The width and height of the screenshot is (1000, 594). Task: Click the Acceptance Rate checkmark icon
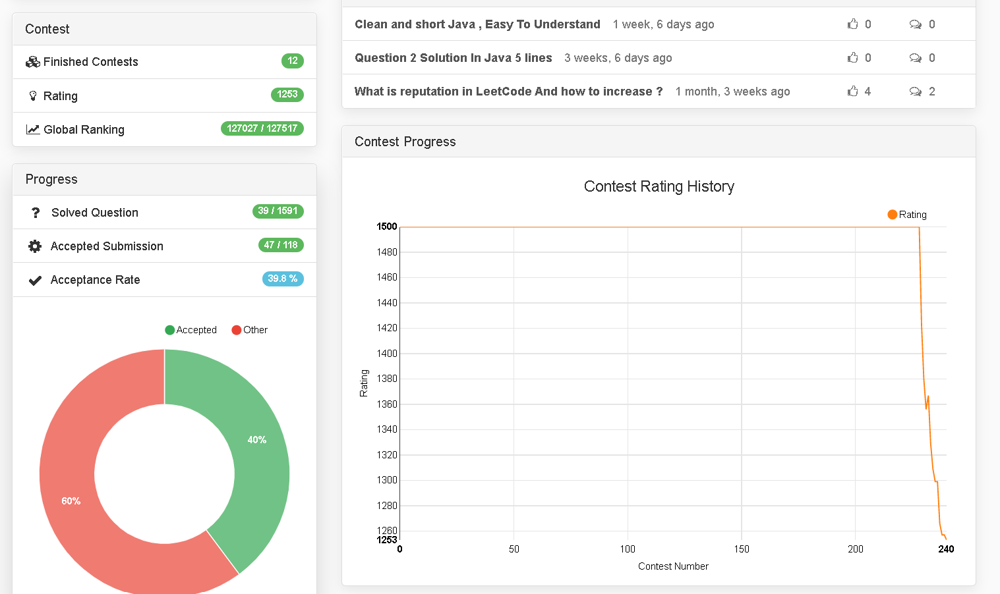[x=35, y=280]
